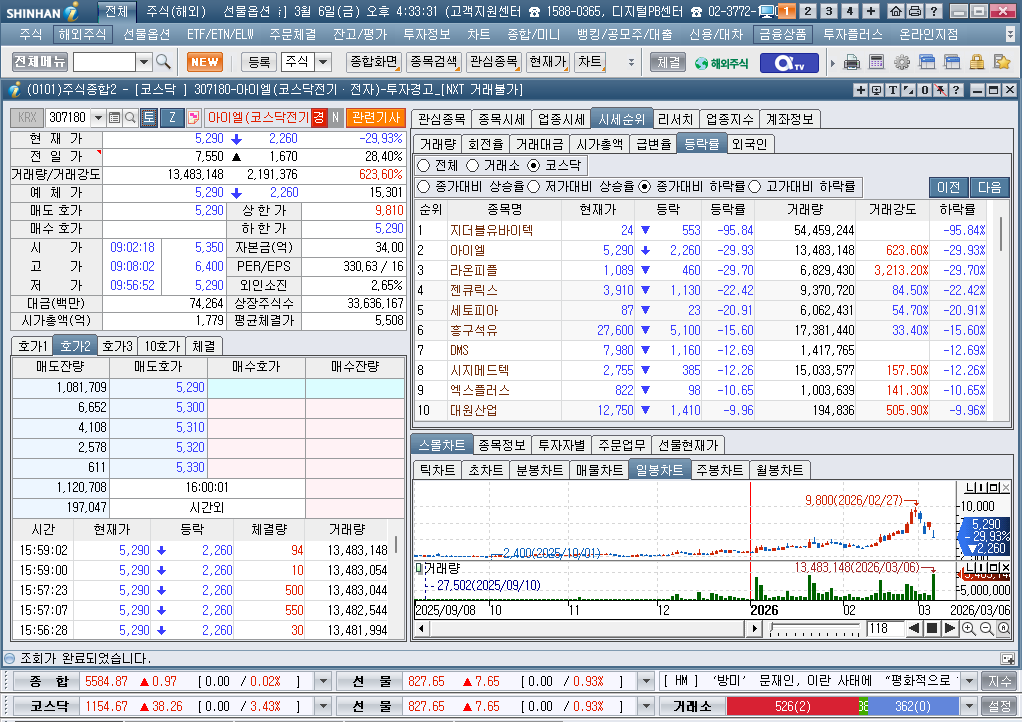Open dropdown beside 종합 index row
Image resolution: width=1022 pixels, height=722 pixels.
pyautogui.click(x=323, y=682)
